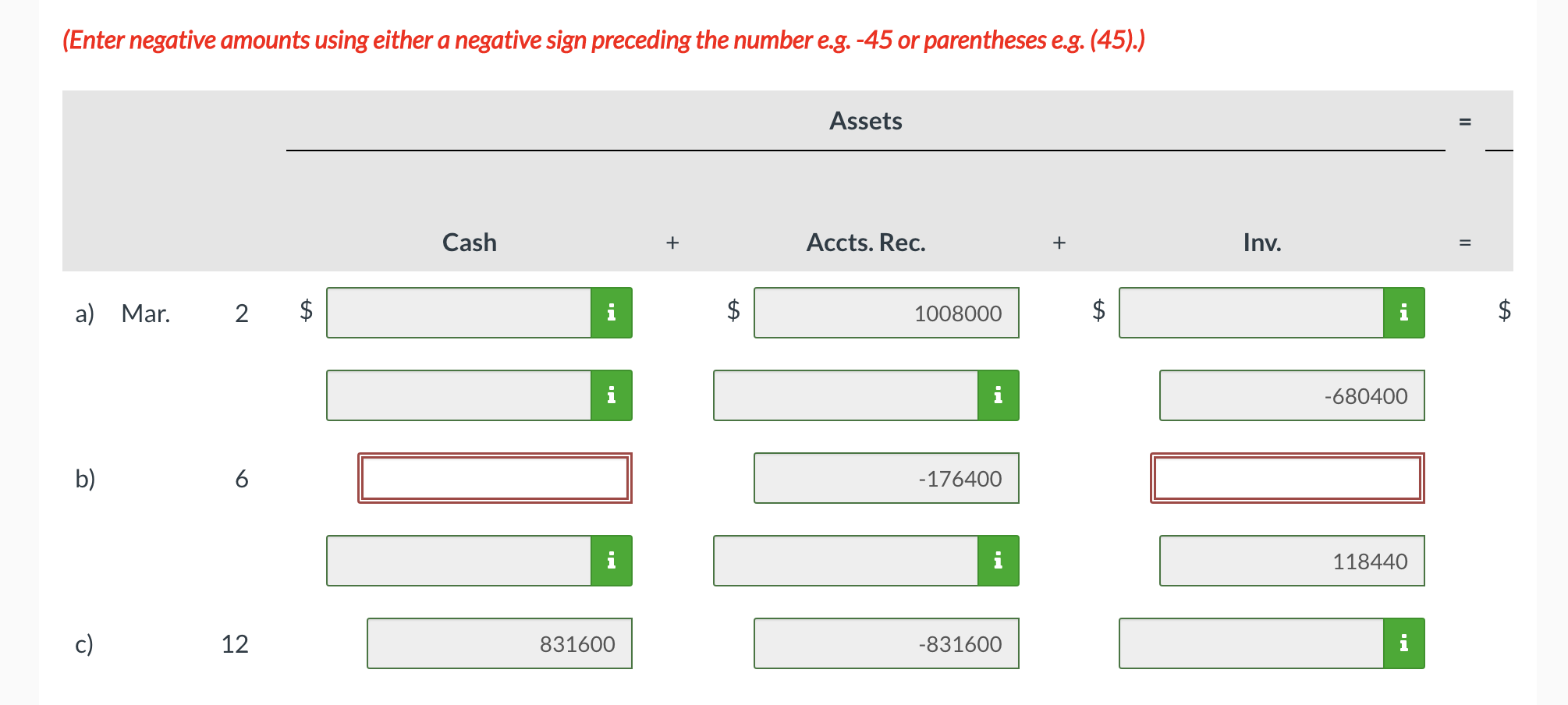Click the i icon next to the Accts. Rec. 118440 row
This screenshot has width=1568, height=705.
click(998, 560)
